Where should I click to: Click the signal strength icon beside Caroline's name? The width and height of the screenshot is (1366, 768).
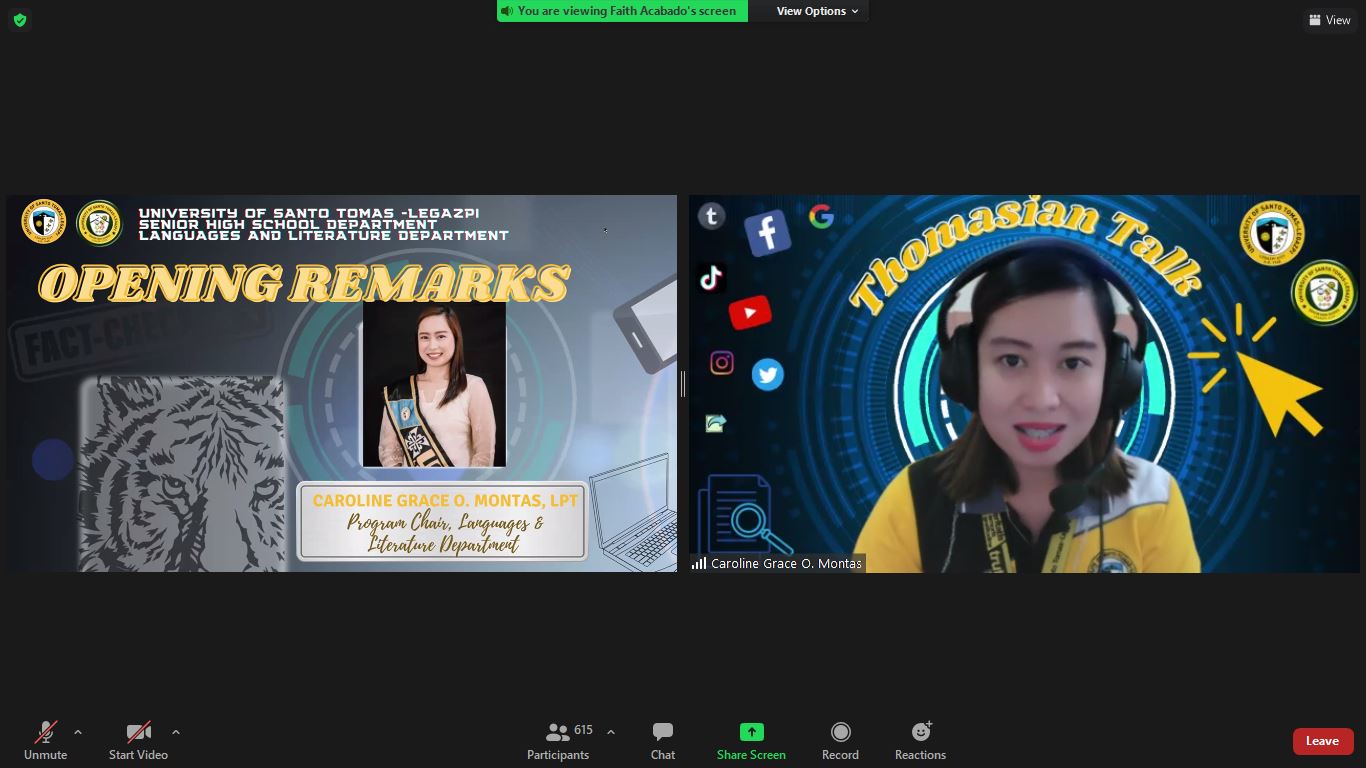[x=699, y=564]
